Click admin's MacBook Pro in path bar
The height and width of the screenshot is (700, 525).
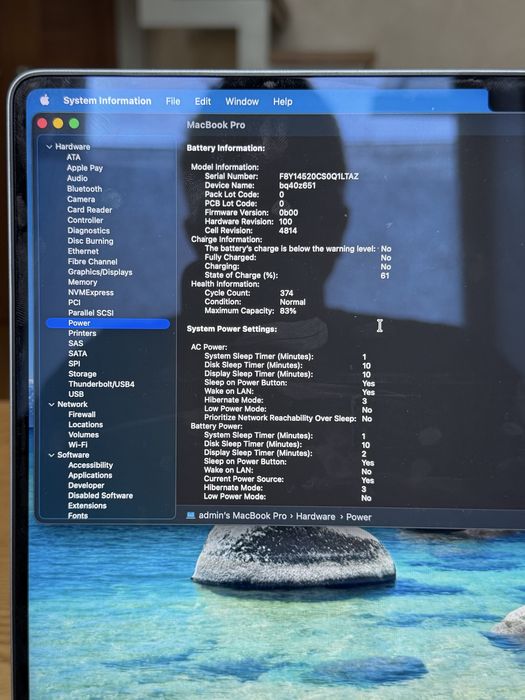242,516
